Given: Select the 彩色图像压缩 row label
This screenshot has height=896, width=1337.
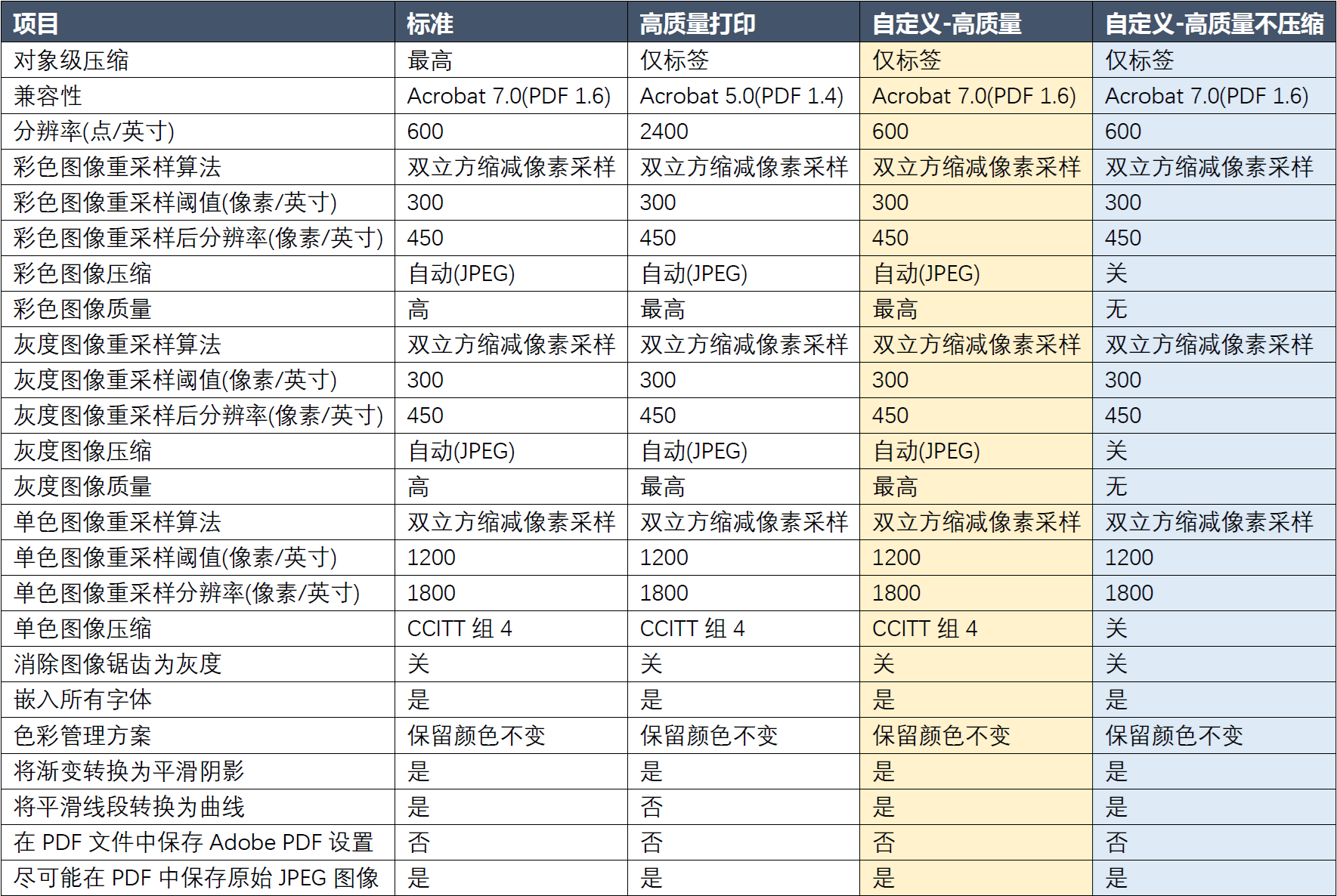Looking at the screenshot, I should pos(82,273).
